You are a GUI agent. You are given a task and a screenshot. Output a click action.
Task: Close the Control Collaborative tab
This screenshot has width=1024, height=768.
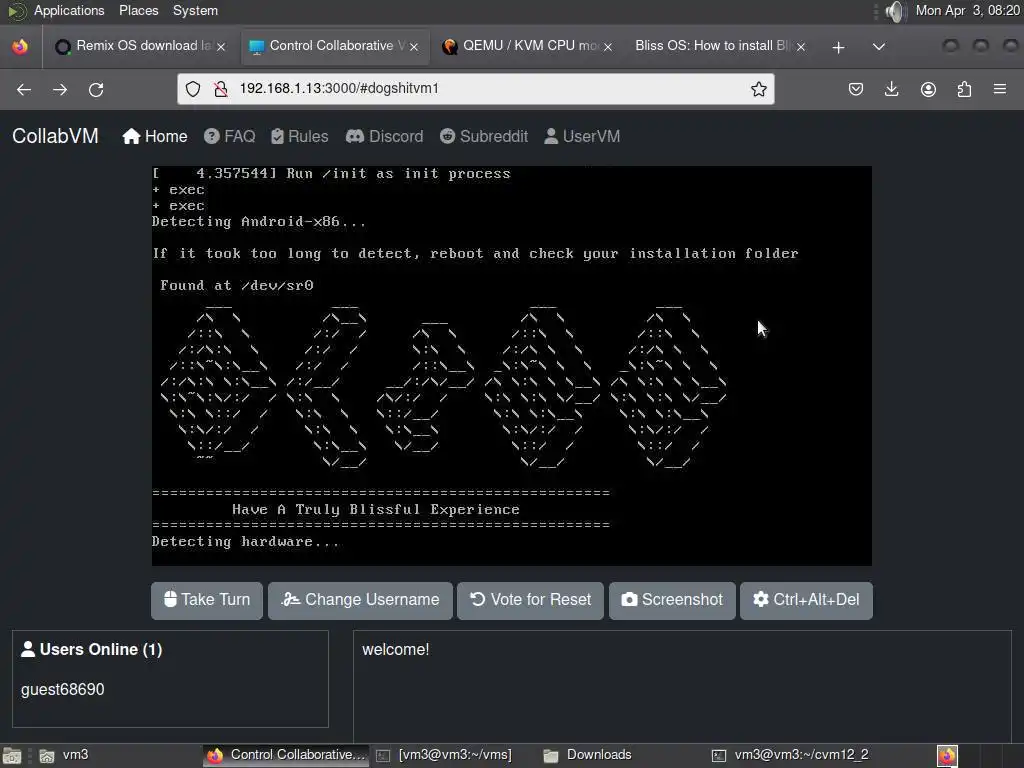[414, 47]
